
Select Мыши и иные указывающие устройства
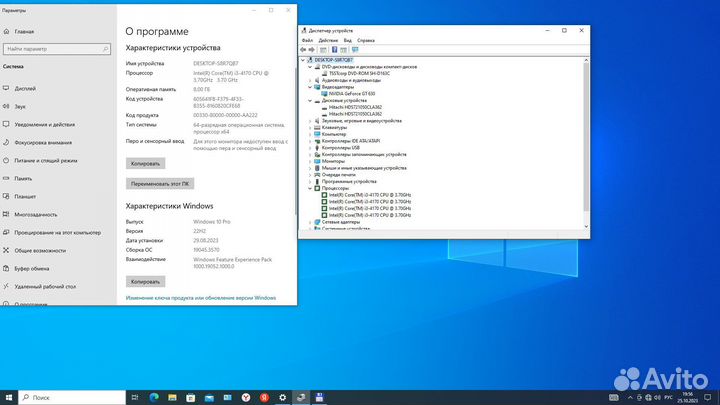pos(364,168)
